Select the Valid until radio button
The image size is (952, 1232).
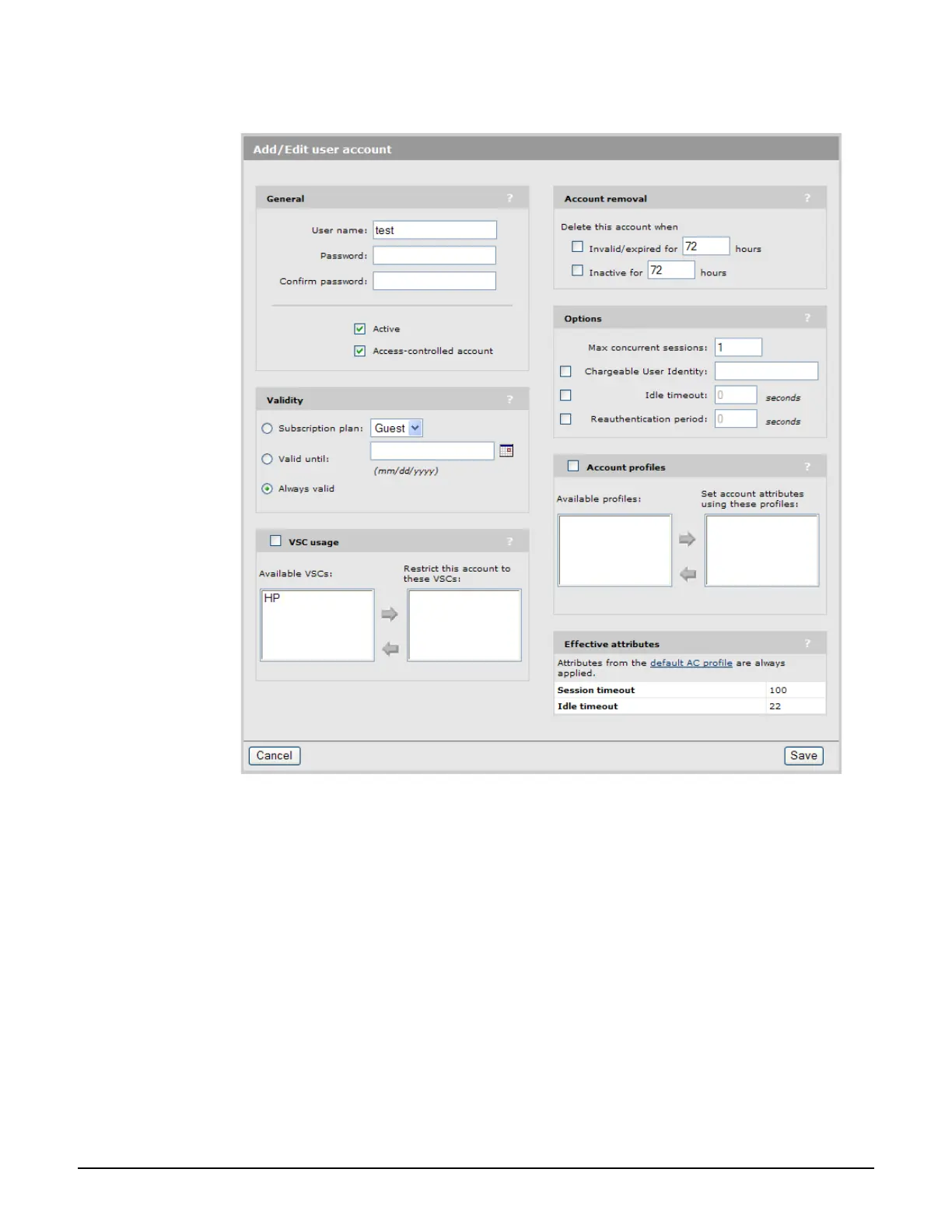coord(267,459)
